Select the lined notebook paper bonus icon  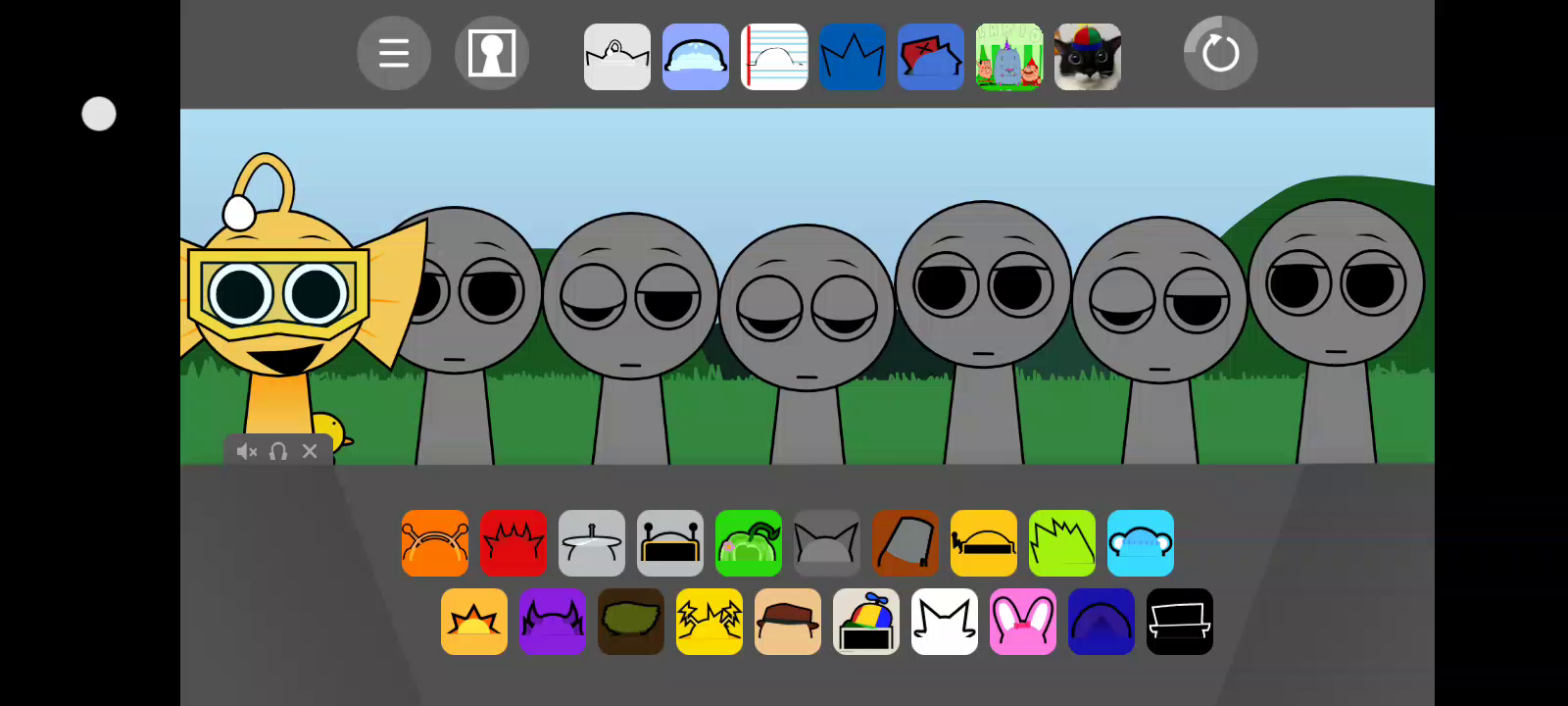click(x=774, y=57)
